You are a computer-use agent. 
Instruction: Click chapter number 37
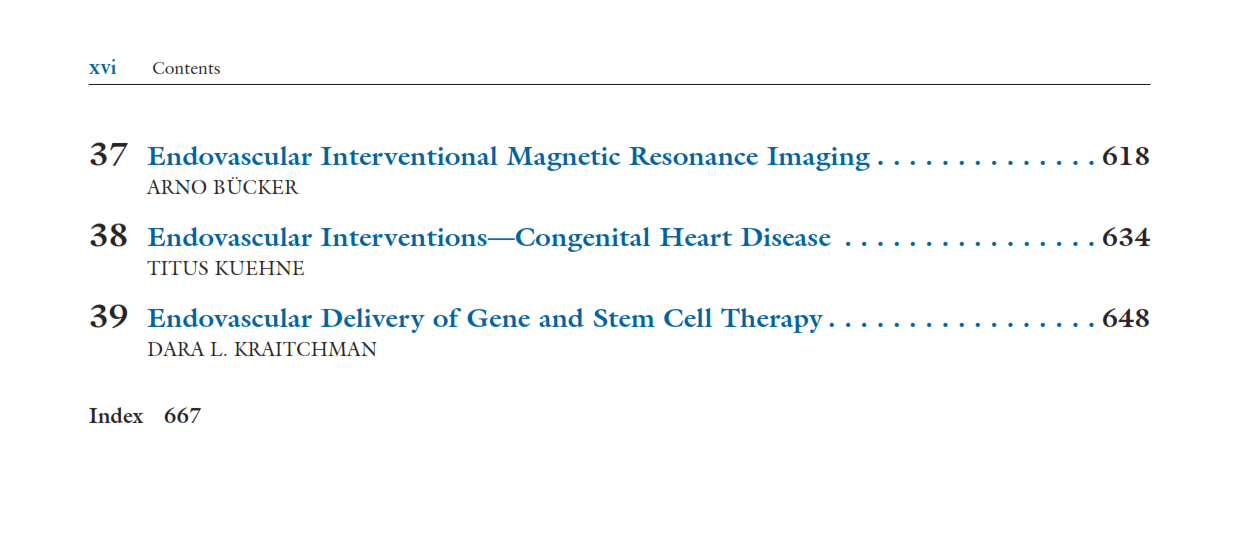tap(109, 156)
